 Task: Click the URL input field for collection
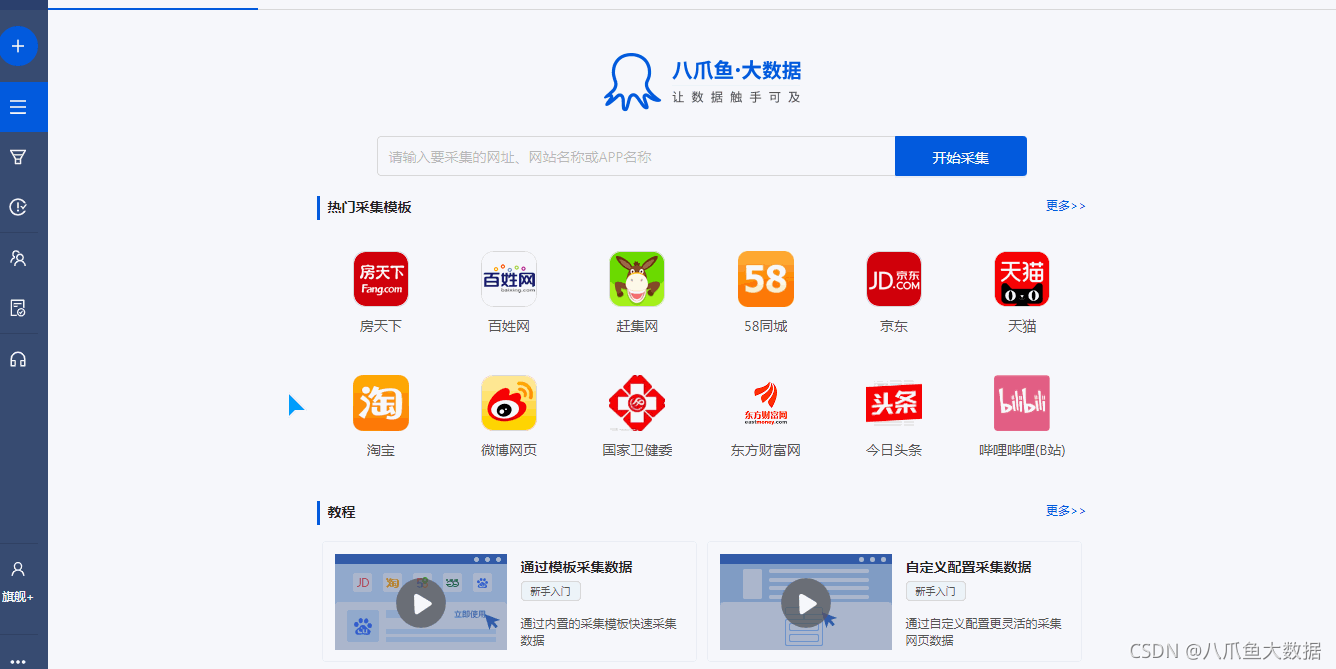[636, 156]
